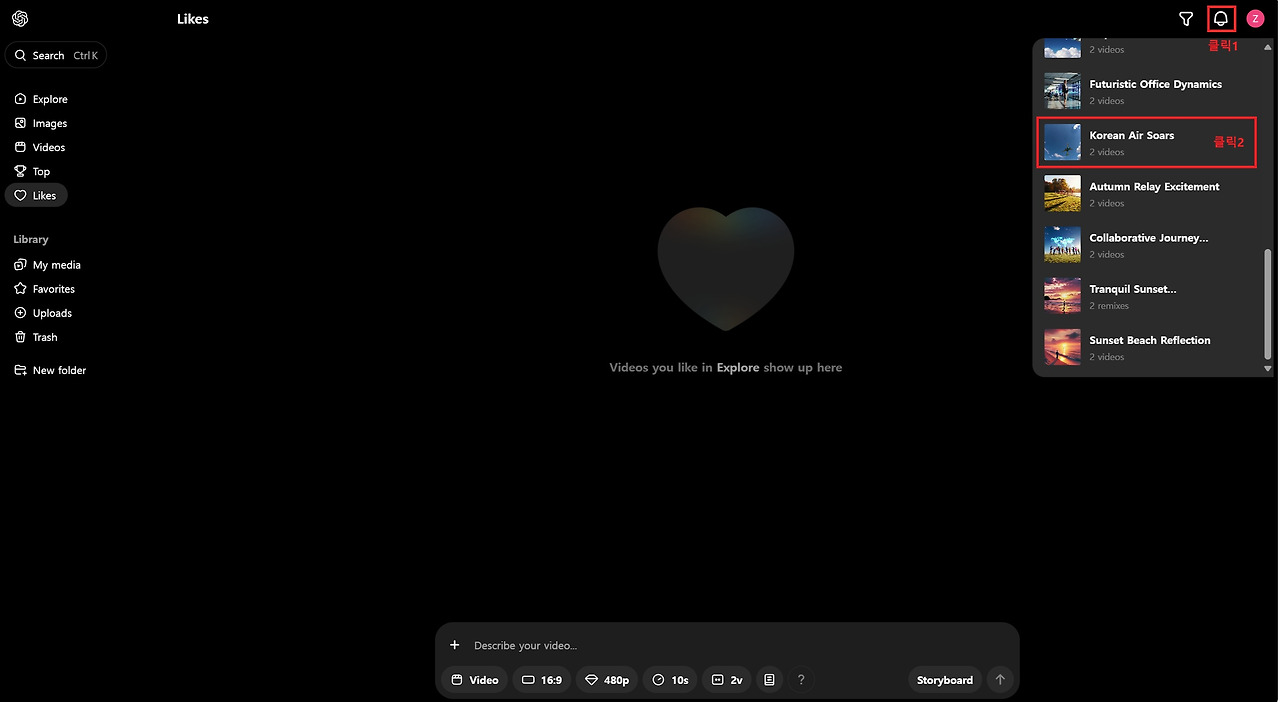Image resolution: width=1280 pixels, height=702 pixels.
Task: Click notification panel scroll down arrow
Action: point(1268,369)
